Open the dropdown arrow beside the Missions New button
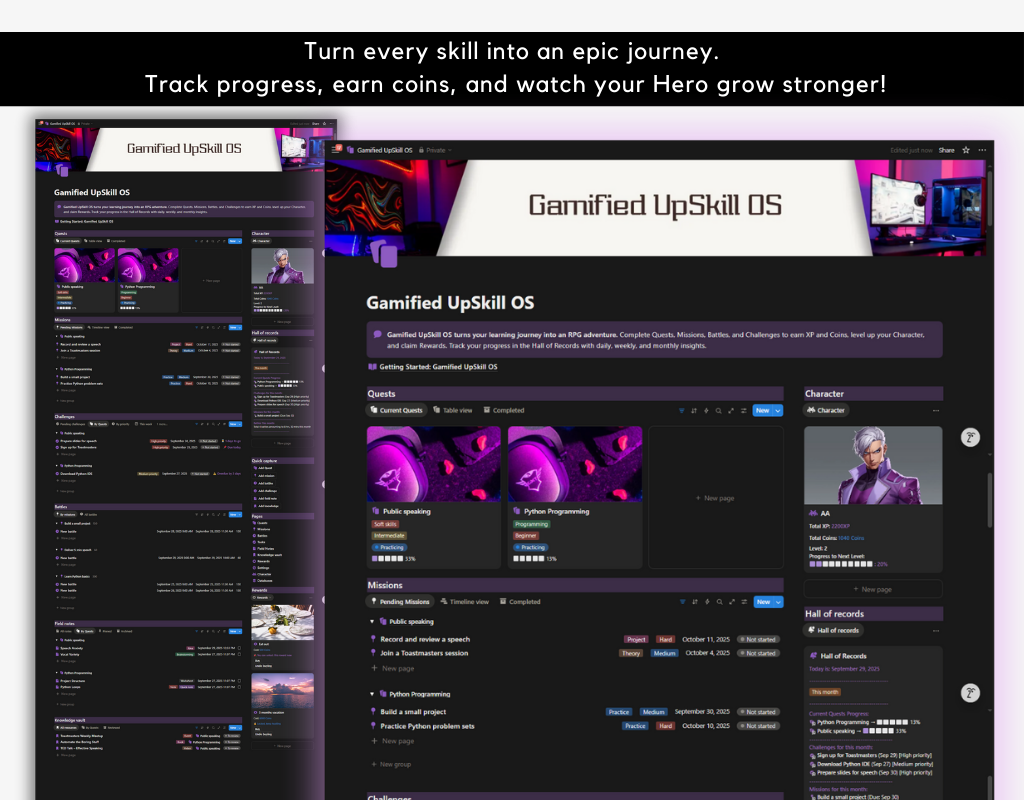The width and height of the screenshot is (1024, 800). click(x=778, y=602)
